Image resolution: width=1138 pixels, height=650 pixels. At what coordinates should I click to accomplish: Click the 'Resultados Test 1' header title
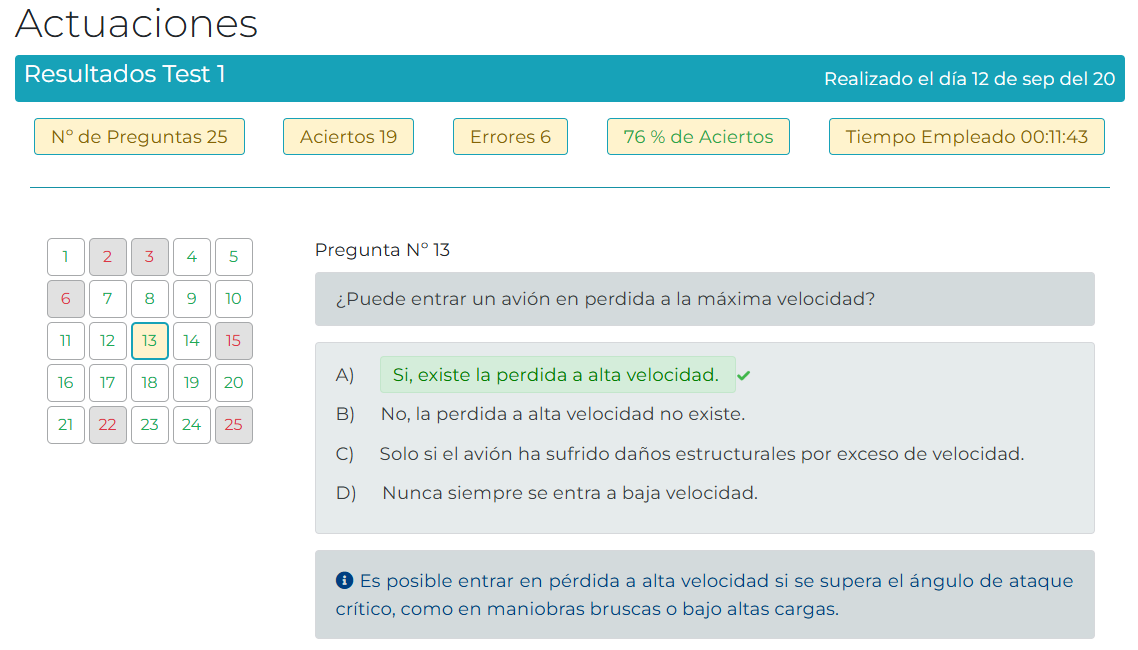click(125, 74)
